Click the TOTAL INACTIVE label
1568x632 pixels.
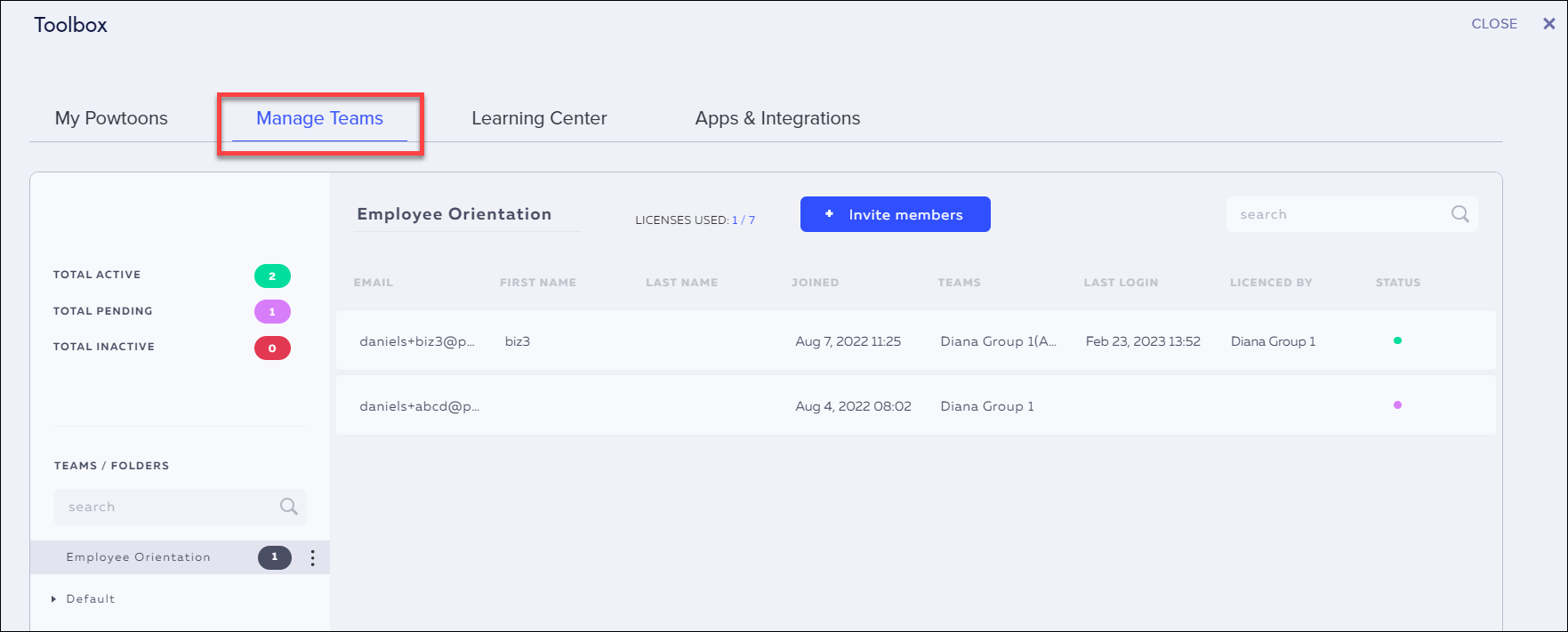104,347
